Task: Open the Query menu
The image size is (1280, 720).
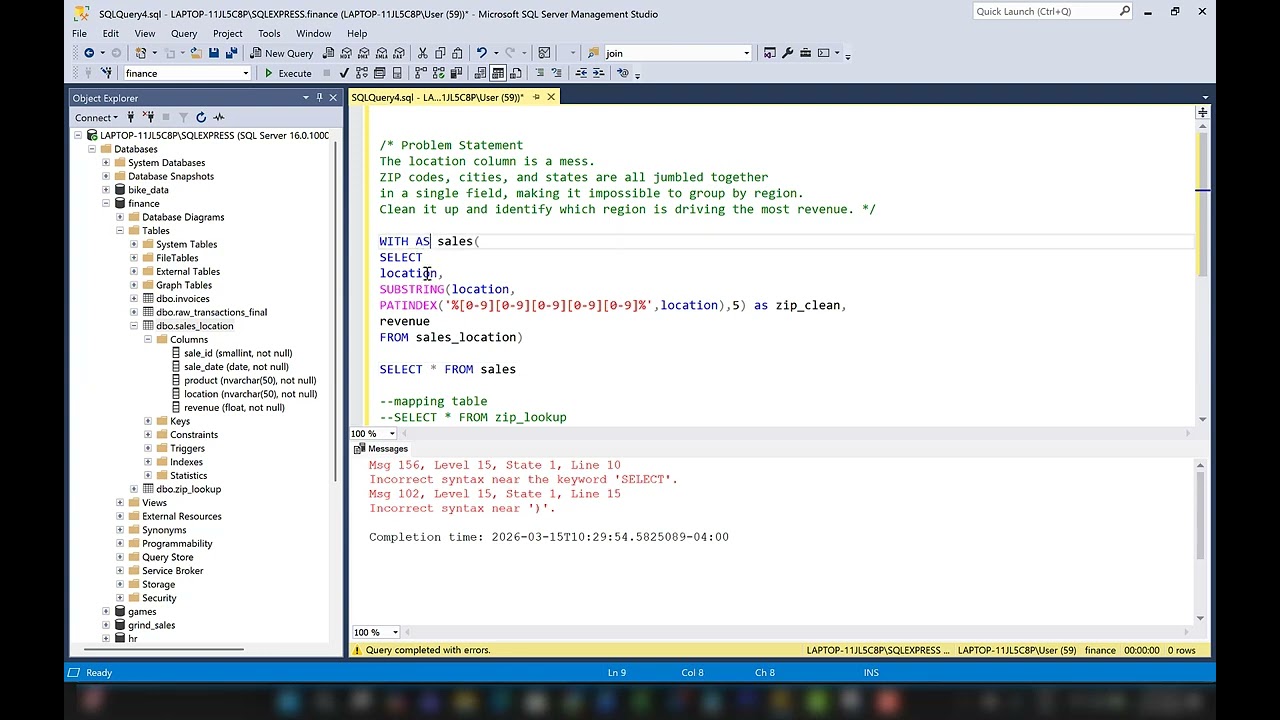Action: (184, 33)
